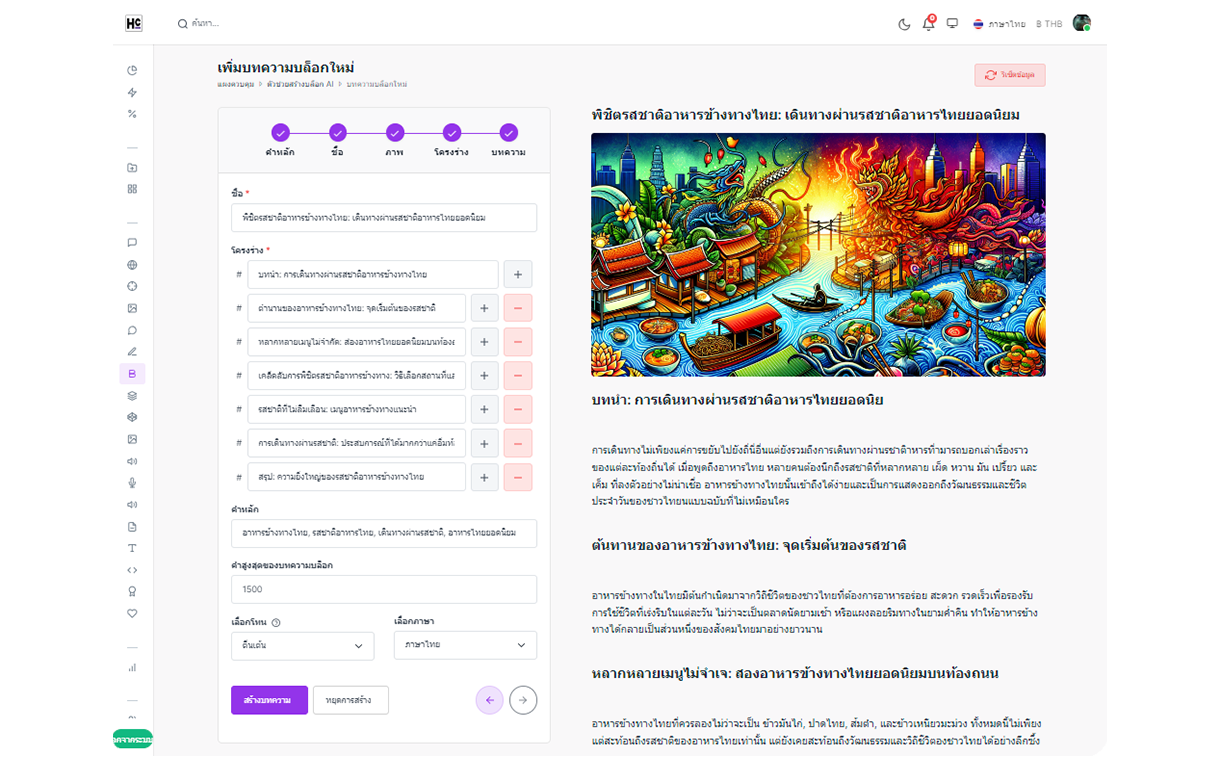Open the THB currency selector

[x=1049, y=24]
